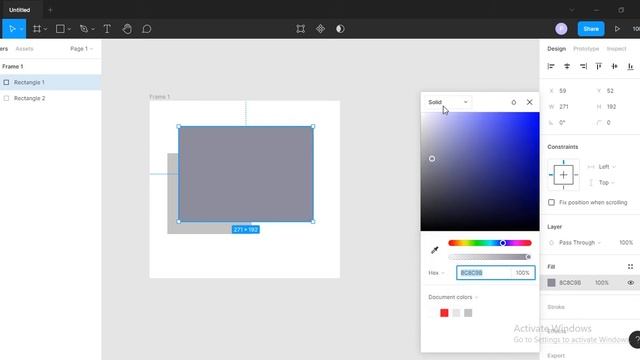This screenshot has height=360, width=640.
Task: Switch to the Prototype tab
Action: pos(586,49)
